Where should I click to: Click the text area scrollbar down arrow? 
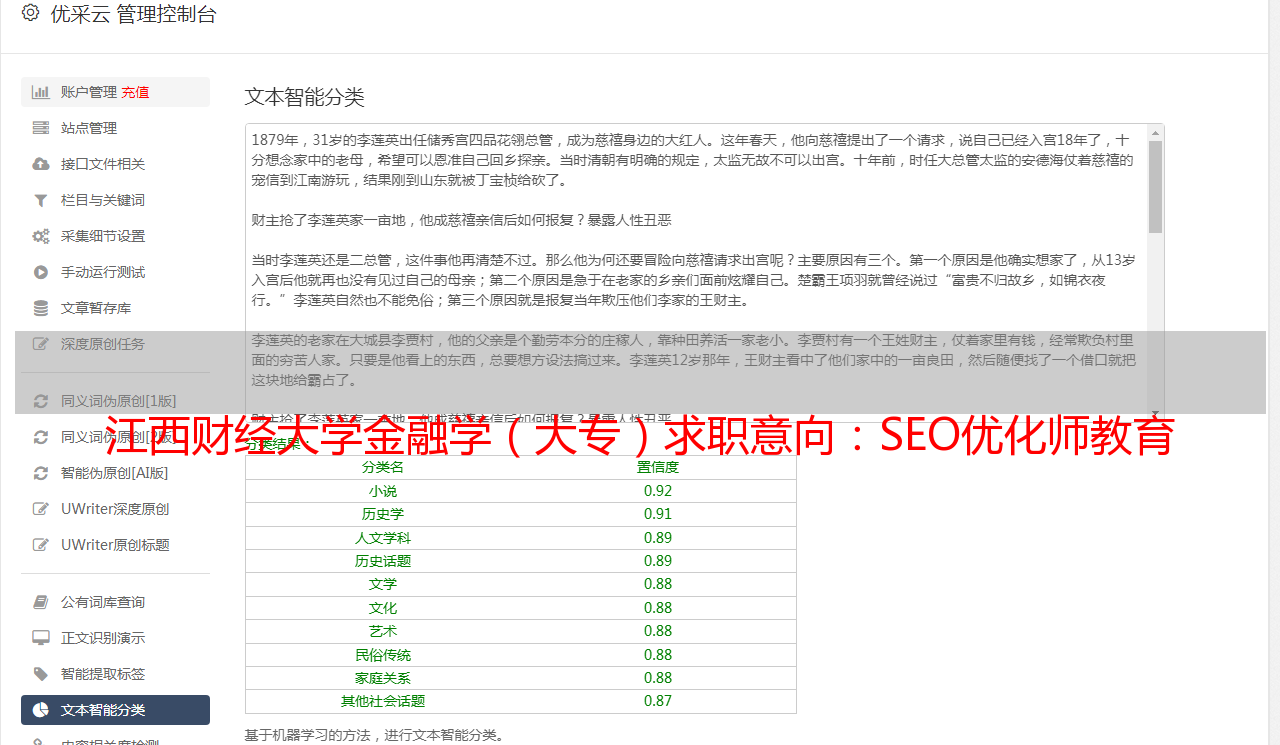click(1156, 413)
